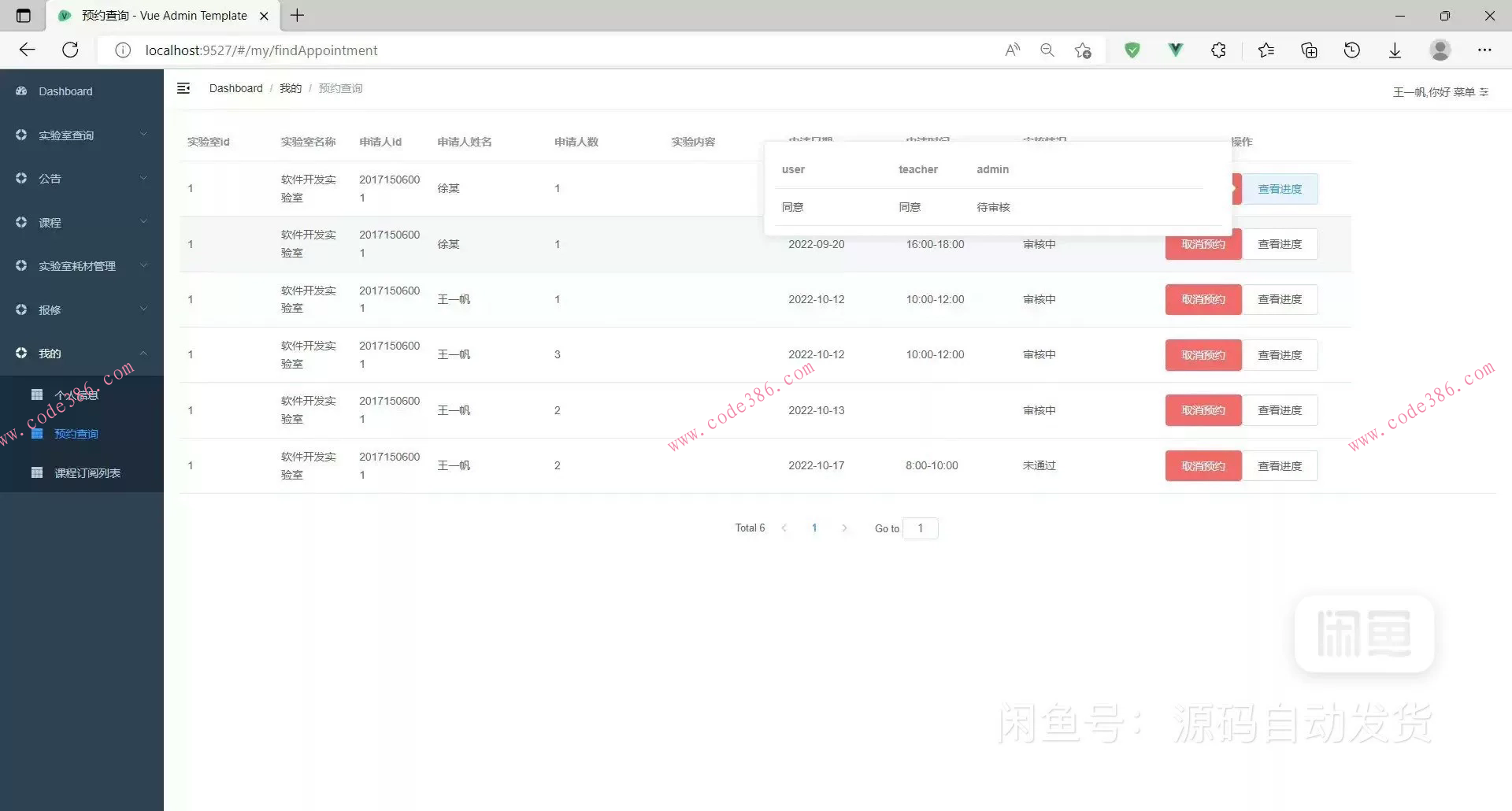Expand the 实验室查询 sidebar menu

pyautogui.click(x=82, y=135)
